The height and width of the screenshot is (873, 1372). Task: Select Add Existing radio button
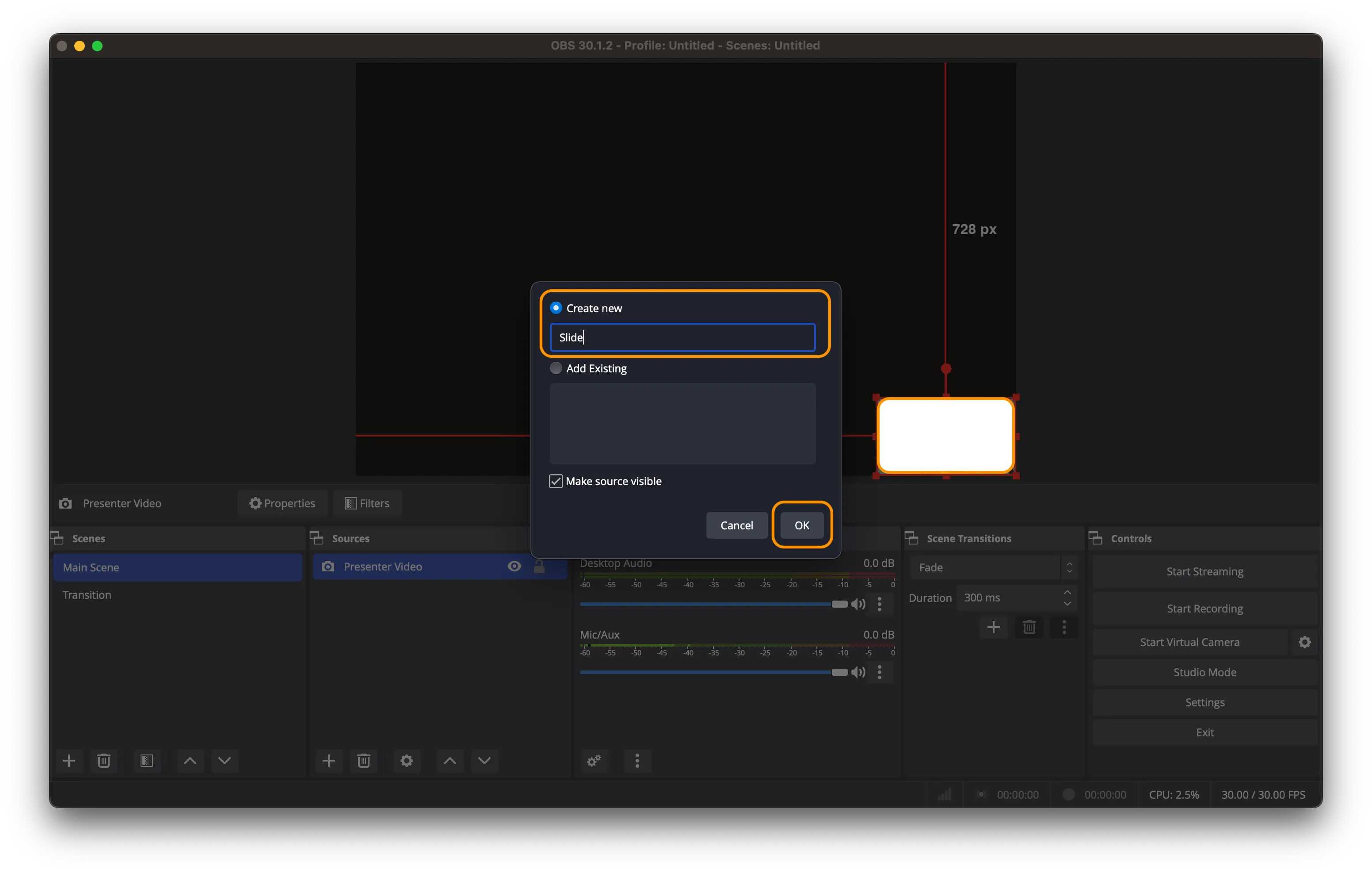click(x=556, y=368)
